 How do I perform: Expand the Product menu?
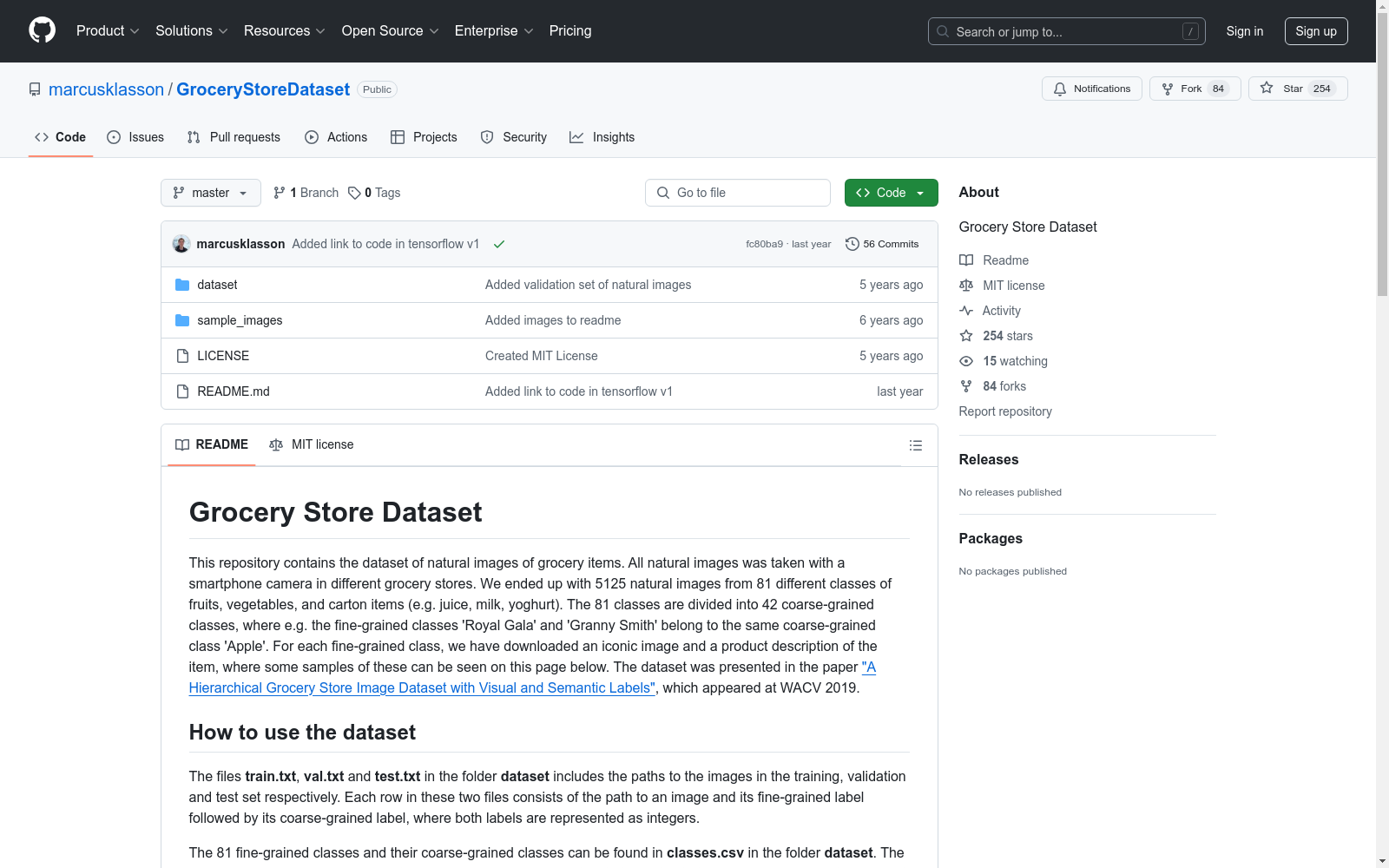click(x=108, y=30)
